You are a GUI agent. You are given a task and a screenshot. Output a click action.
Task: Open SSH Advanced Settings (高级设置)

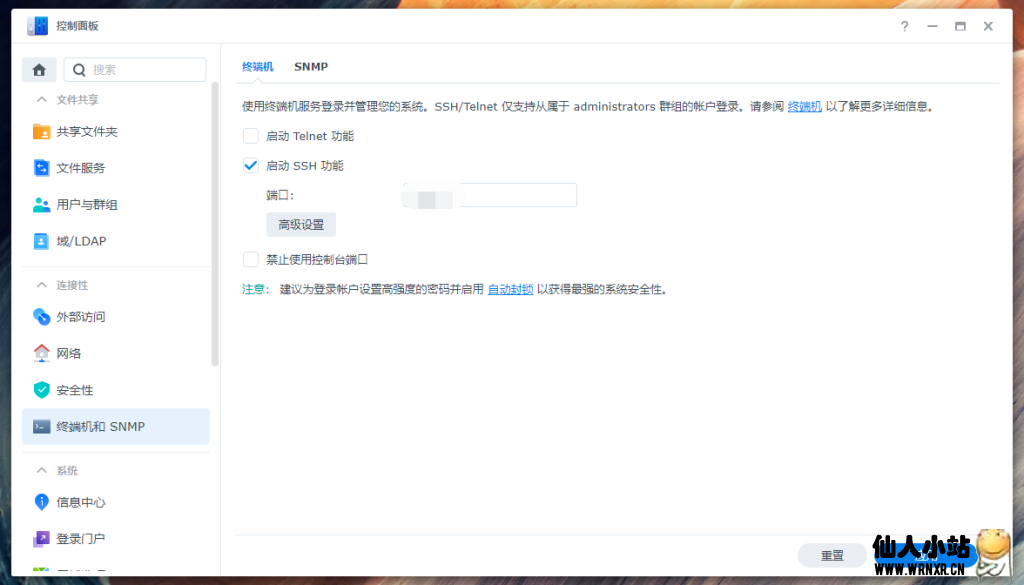click(x=301, y=225)
